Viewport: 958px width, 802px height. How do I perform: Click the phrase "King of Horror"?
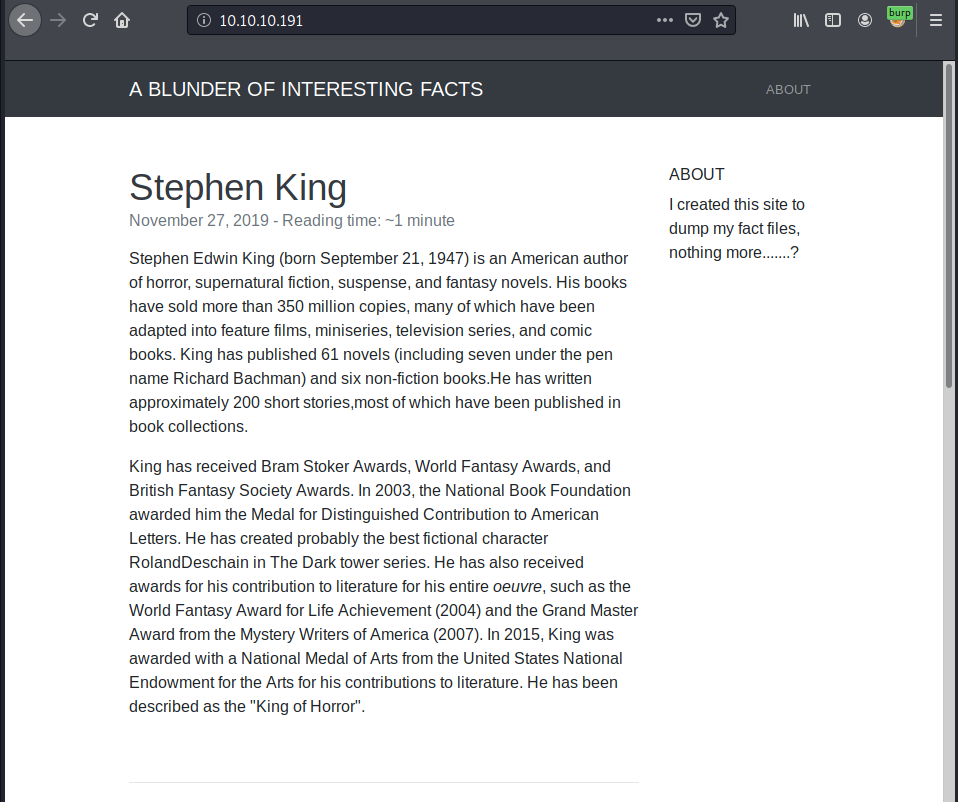(305, 707)
